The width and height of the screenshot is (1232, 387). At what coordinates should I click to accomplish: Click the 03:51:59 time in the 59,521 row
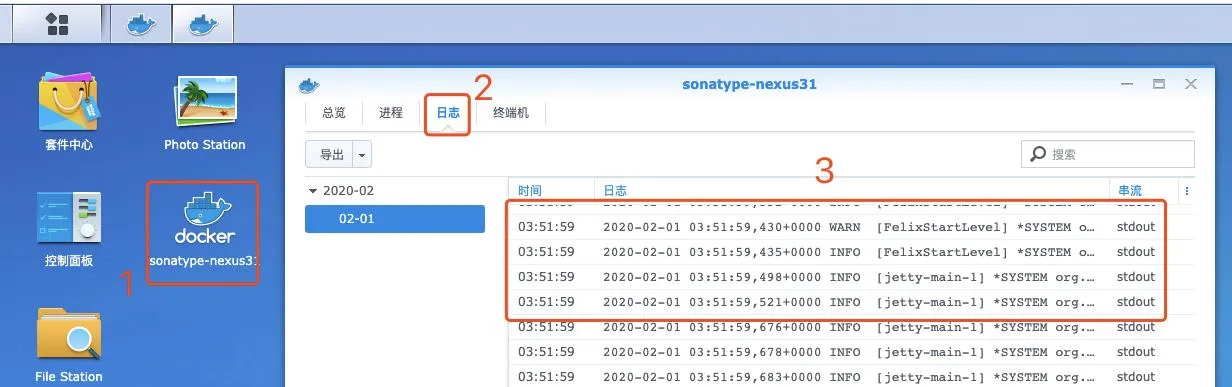click(546, 302)
